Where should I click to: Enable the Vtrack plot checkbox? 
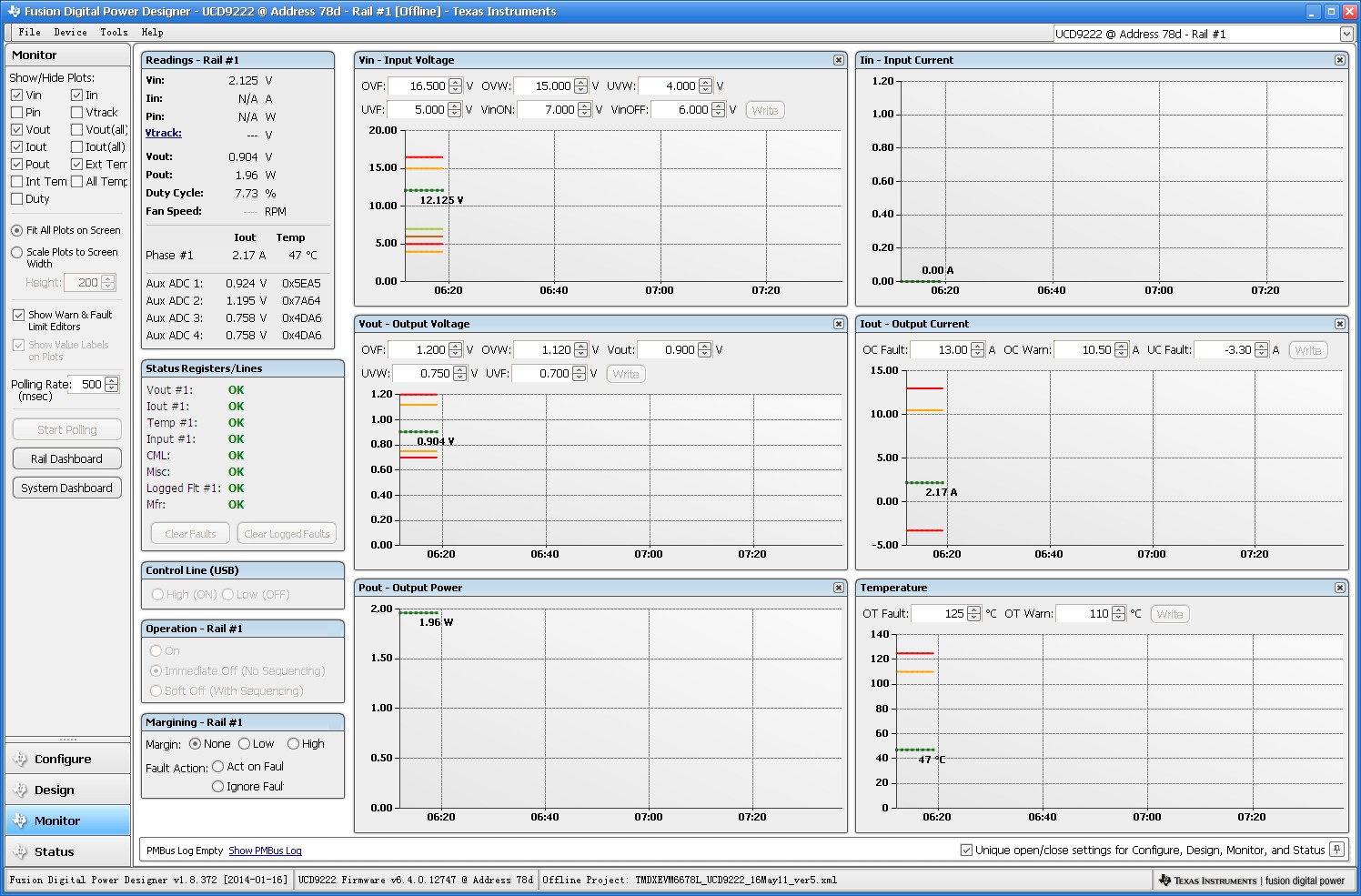tap(76, 113)
